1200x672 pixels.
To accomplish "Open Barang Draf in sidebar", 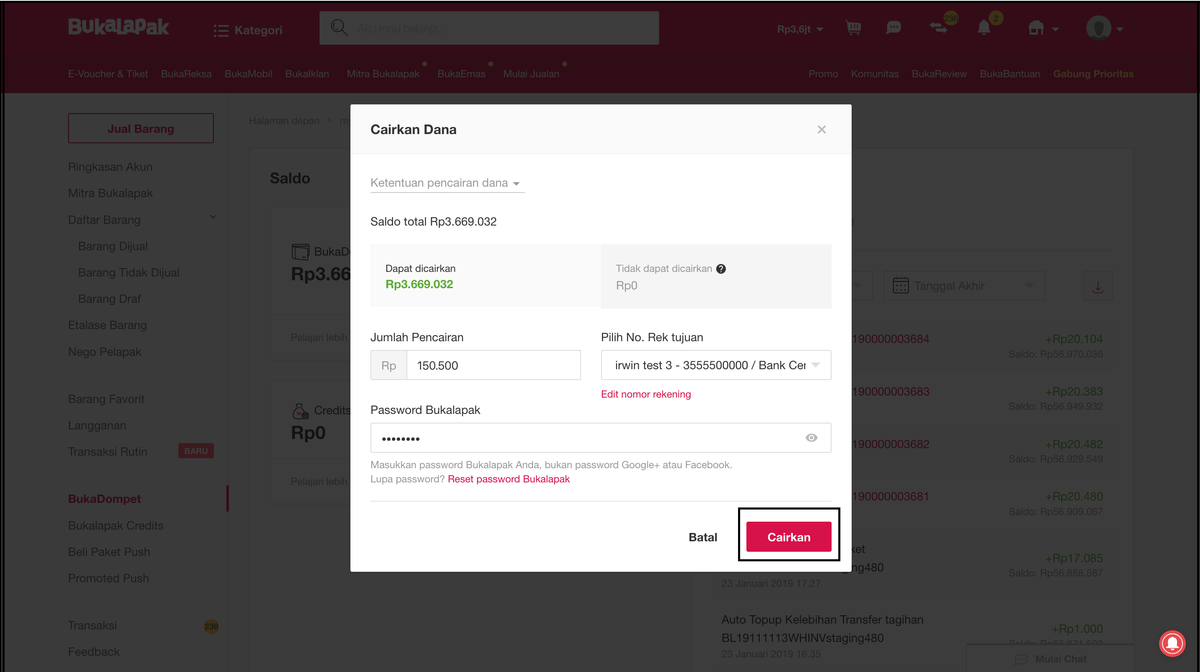I will click(x=109, y=299).
